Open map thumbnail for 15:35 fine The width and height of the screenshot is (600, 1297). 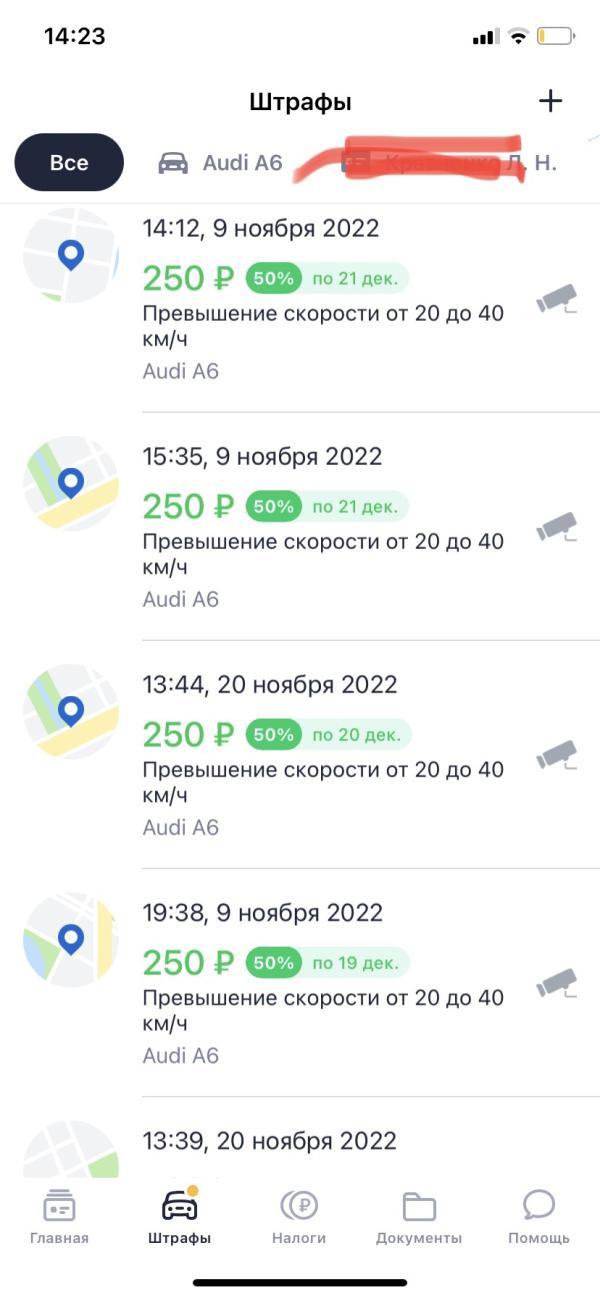(70, 483)
